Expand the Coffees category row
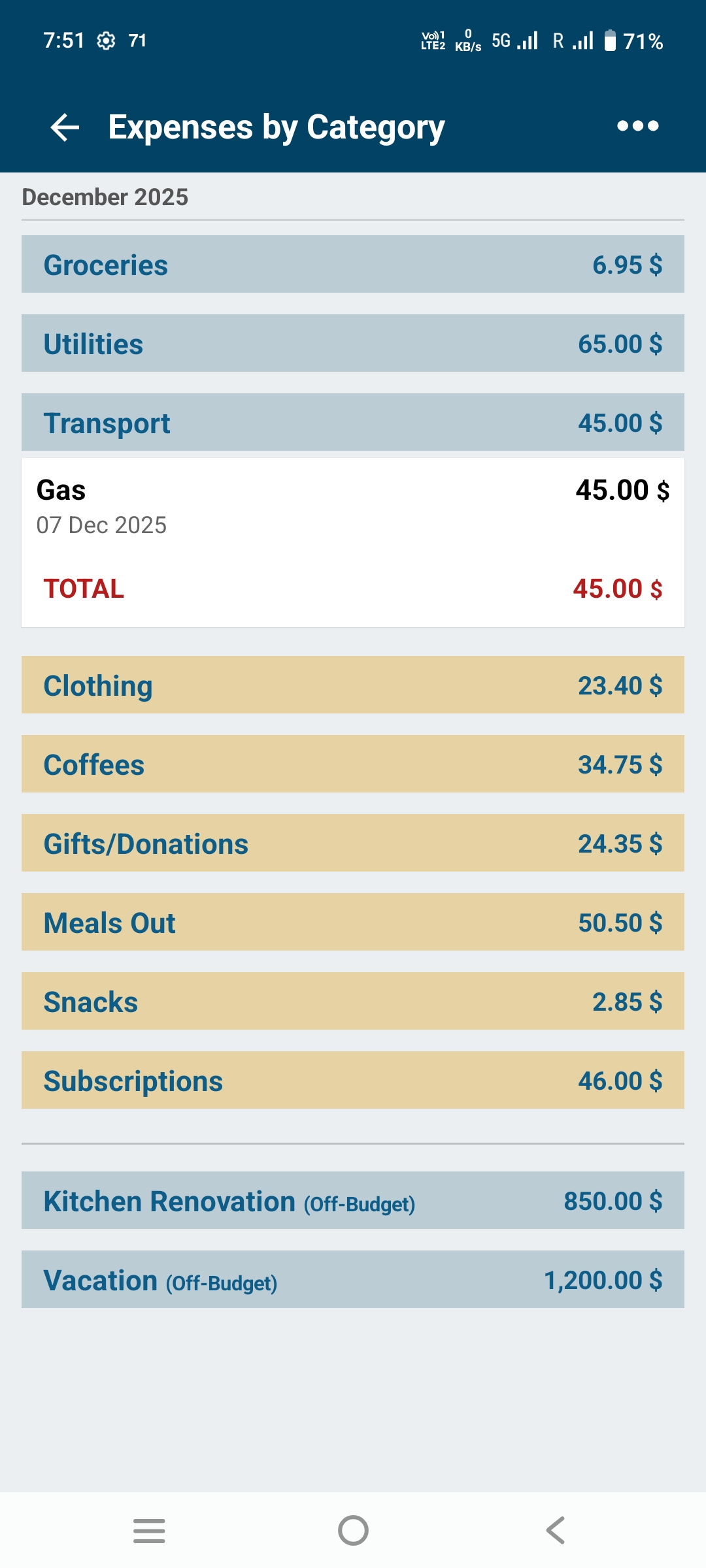706x1568 pixels. click(353, 764)
